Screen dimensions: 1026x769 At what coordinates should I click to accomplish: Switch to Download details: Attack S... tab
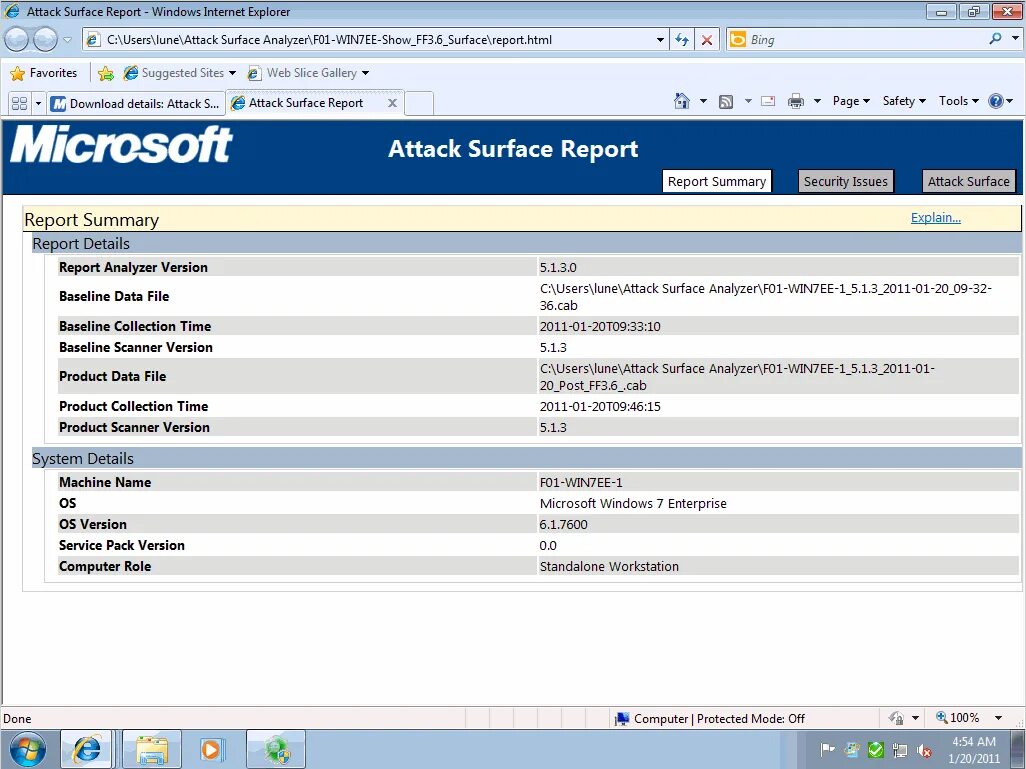click(x=135, y=103)
